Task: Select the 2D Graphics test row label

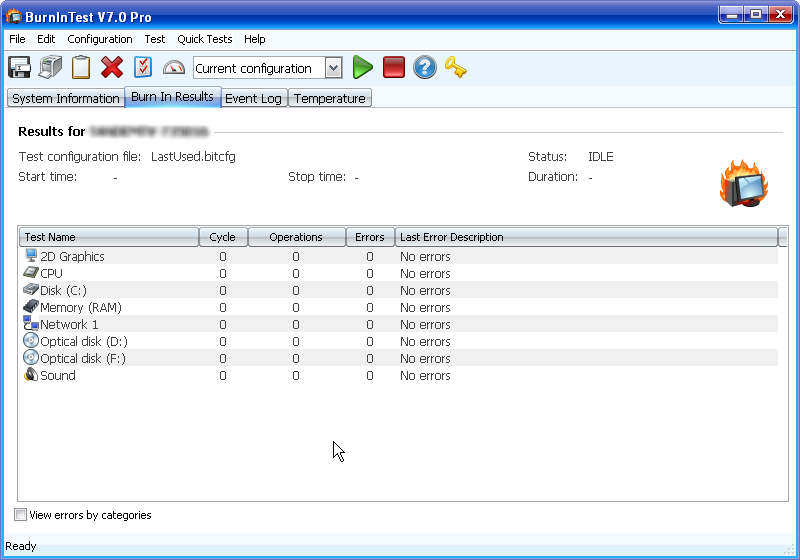Action: tap(72, 257)
